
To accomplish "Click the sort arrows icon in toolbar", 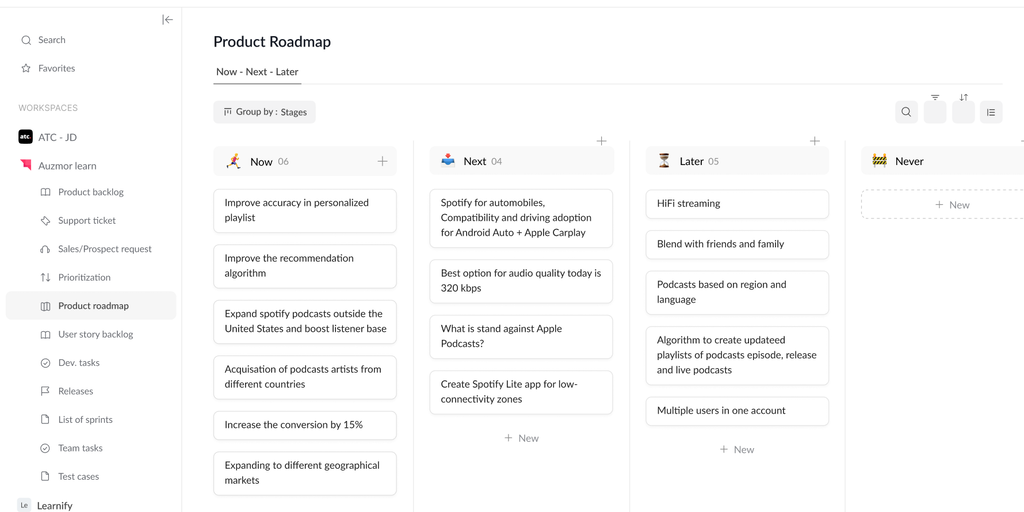I will click(963, 98).
